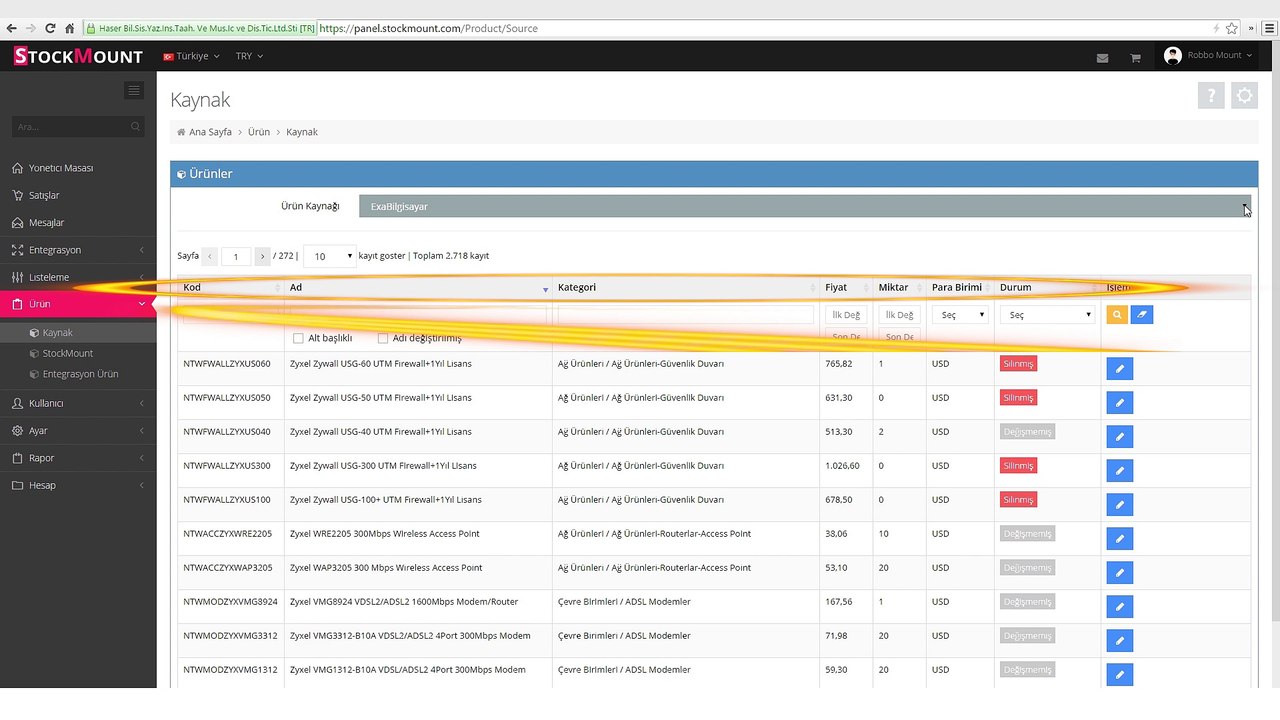The image size is (1280, 720).
Task: Click the Değişmemiş badge for NTWFWALLZYXUS040
Action: click(1027, 432)
